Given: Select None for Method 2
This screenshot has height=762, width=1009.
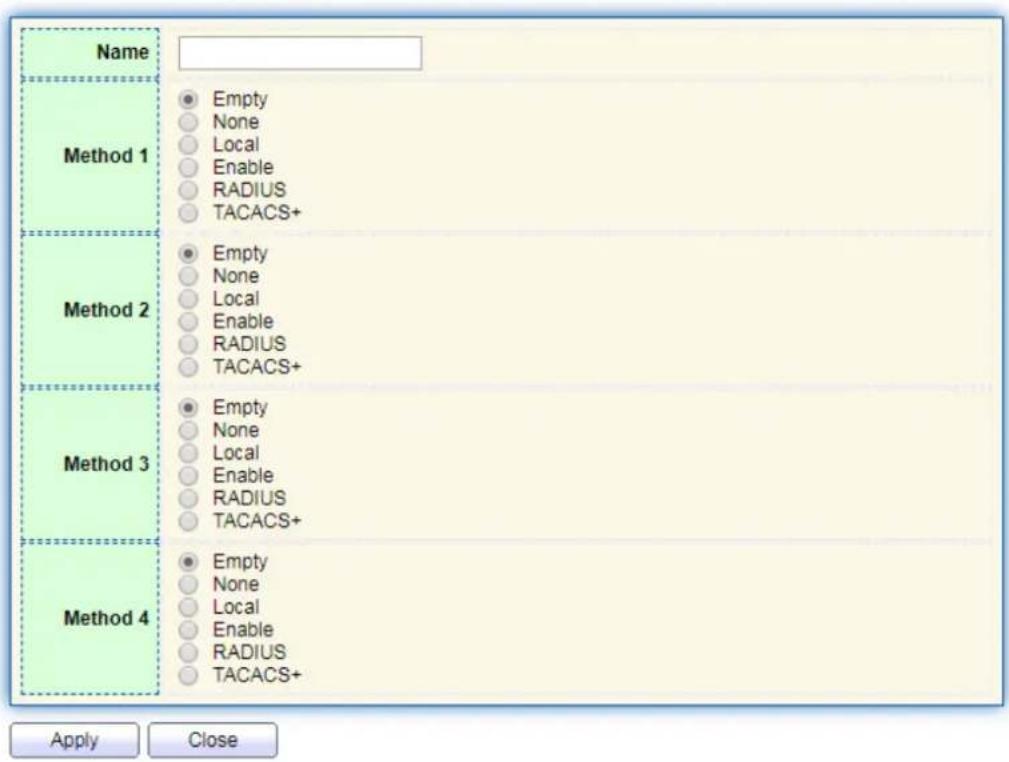Looking at the screenshot, I should (188, 276).
